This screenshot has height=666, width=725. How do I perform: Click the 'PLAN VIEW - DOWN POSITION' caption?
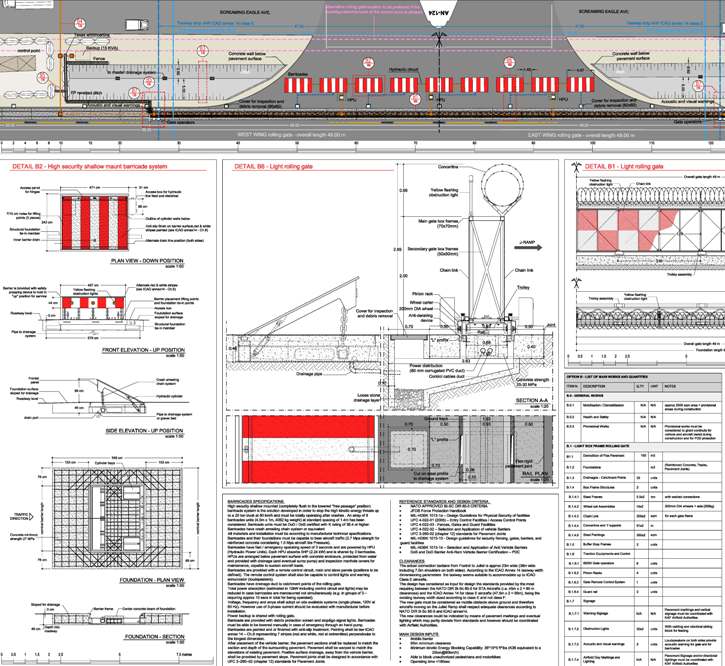[147, 260]
